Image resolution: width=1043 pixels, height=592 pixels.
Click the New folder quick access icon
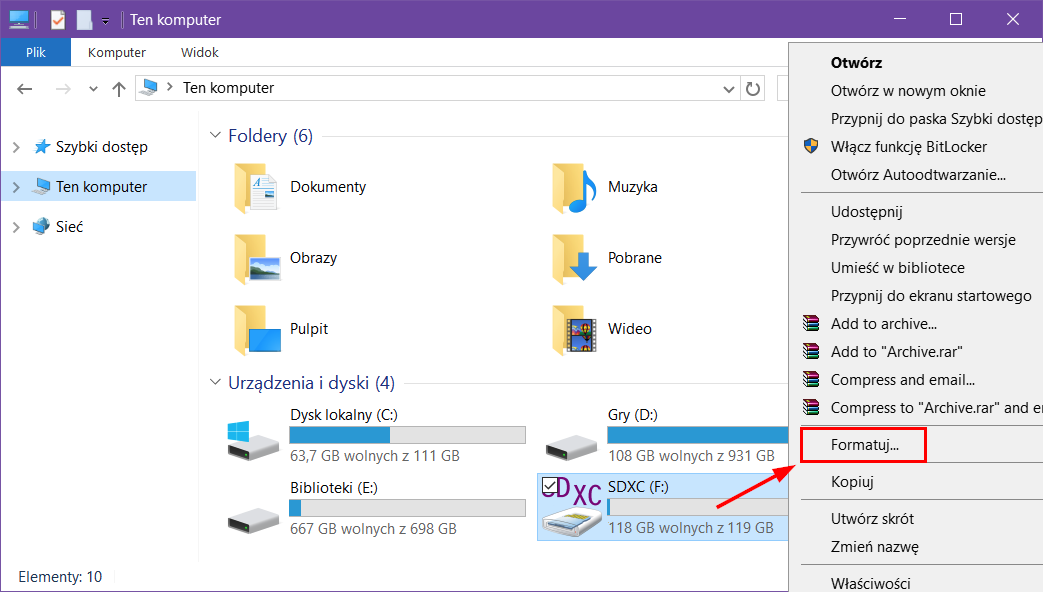pos(84,19)
